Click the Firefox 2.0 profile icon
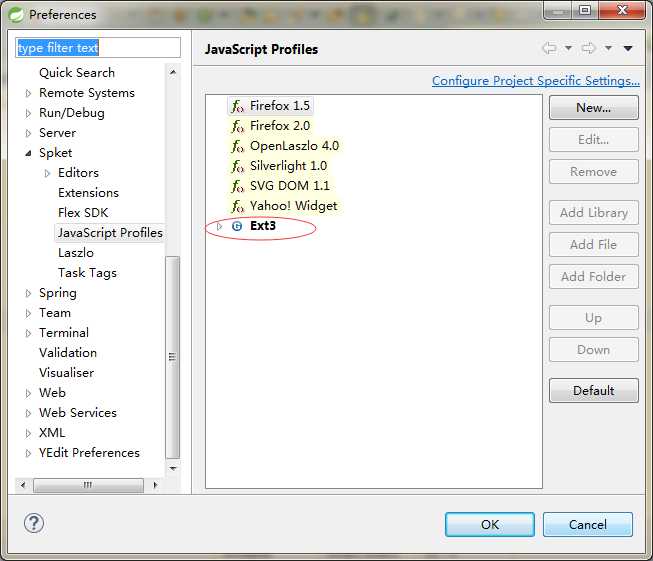Image resolution: width=653 pixels, height=561 pixels. coord(237,126)
